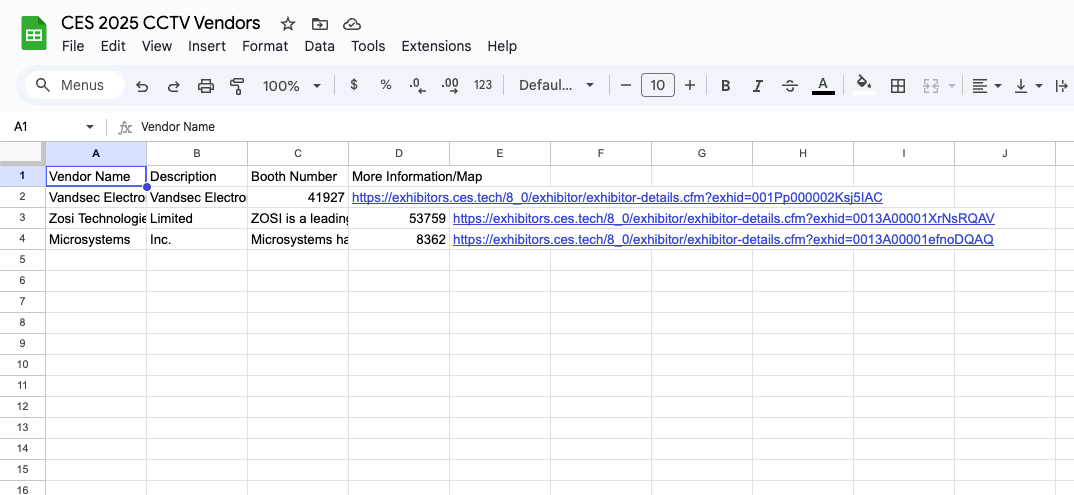Expand the horizontal align dropdown
The width and height of the screenshot is (1074, 495).
point(987,86)
